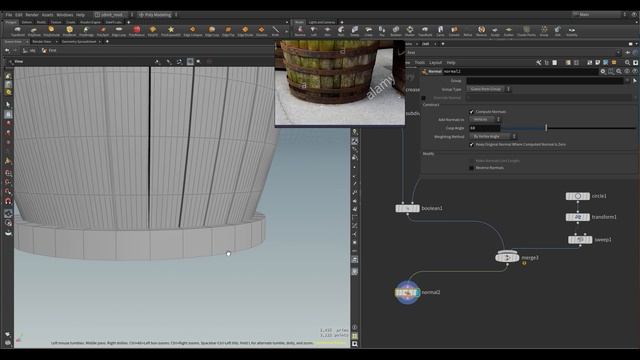Select the Reverse shelf tool
This screenshot has width=640, height=360.
(481, 31)
